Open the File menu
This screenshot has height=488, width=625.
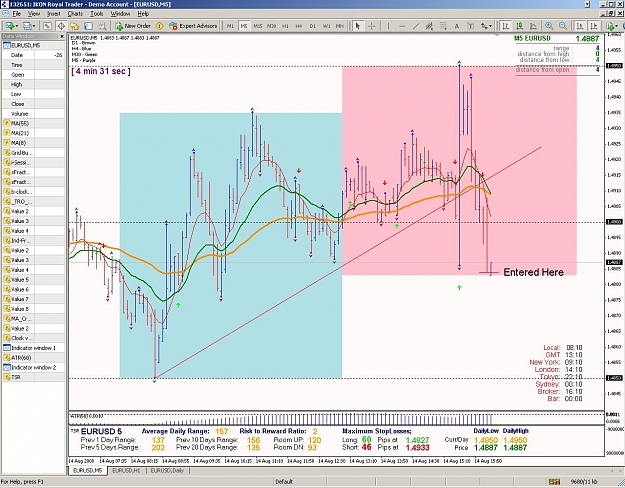click(x=16, y=14)
